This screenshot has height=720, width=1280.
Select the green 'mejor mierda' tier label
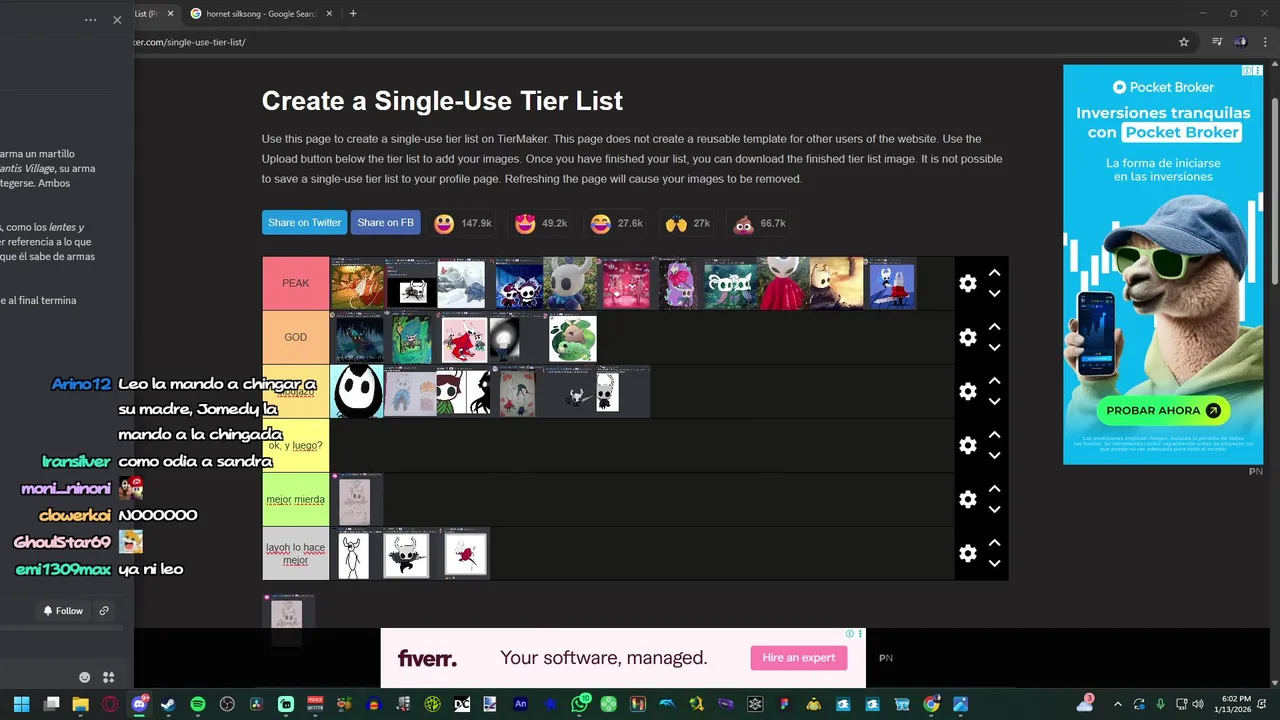[296, 499]
